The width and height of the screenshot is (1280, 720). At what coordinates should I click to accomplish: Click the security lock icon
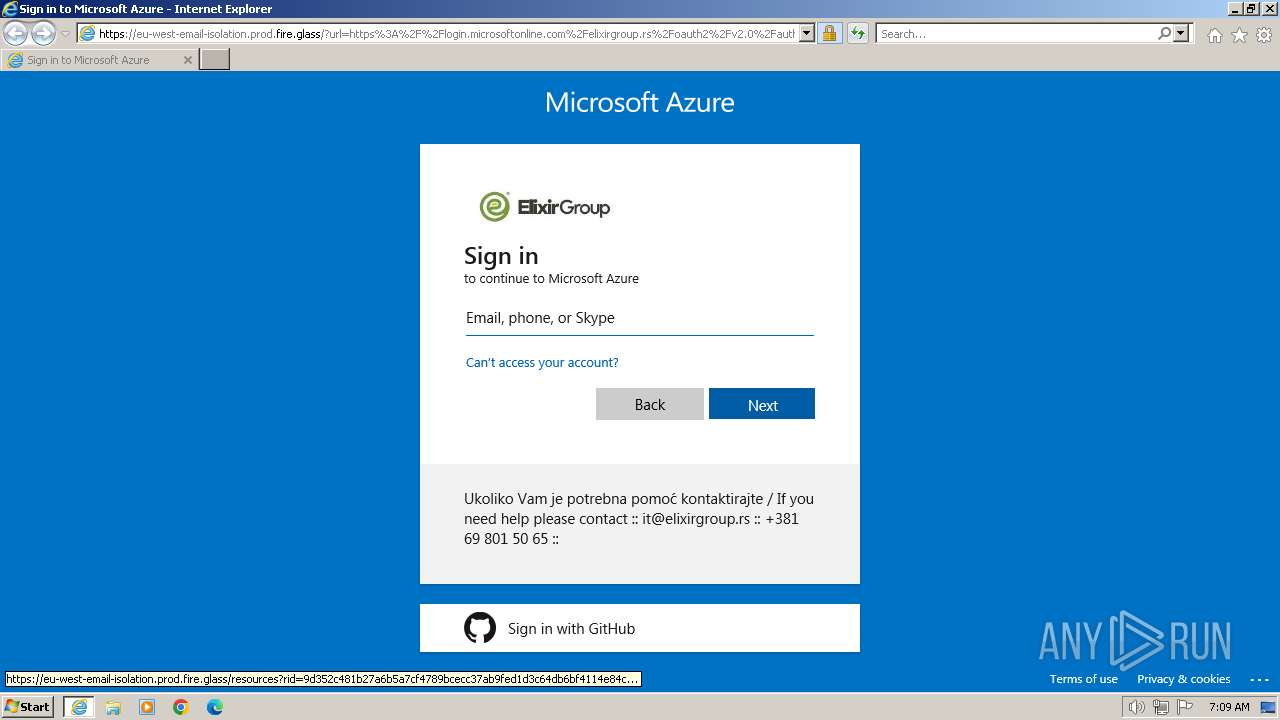pyautogui.click(x=829, y=33)
